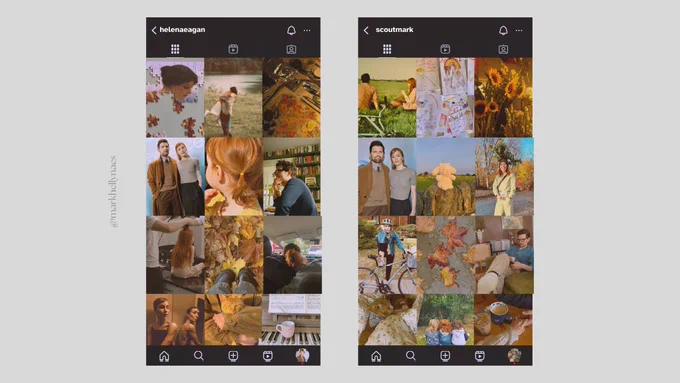The height and width of the screenshot is (383, 680).
Task: Tap Home icon in helenaeagan phone
Action: coord(164,356)
